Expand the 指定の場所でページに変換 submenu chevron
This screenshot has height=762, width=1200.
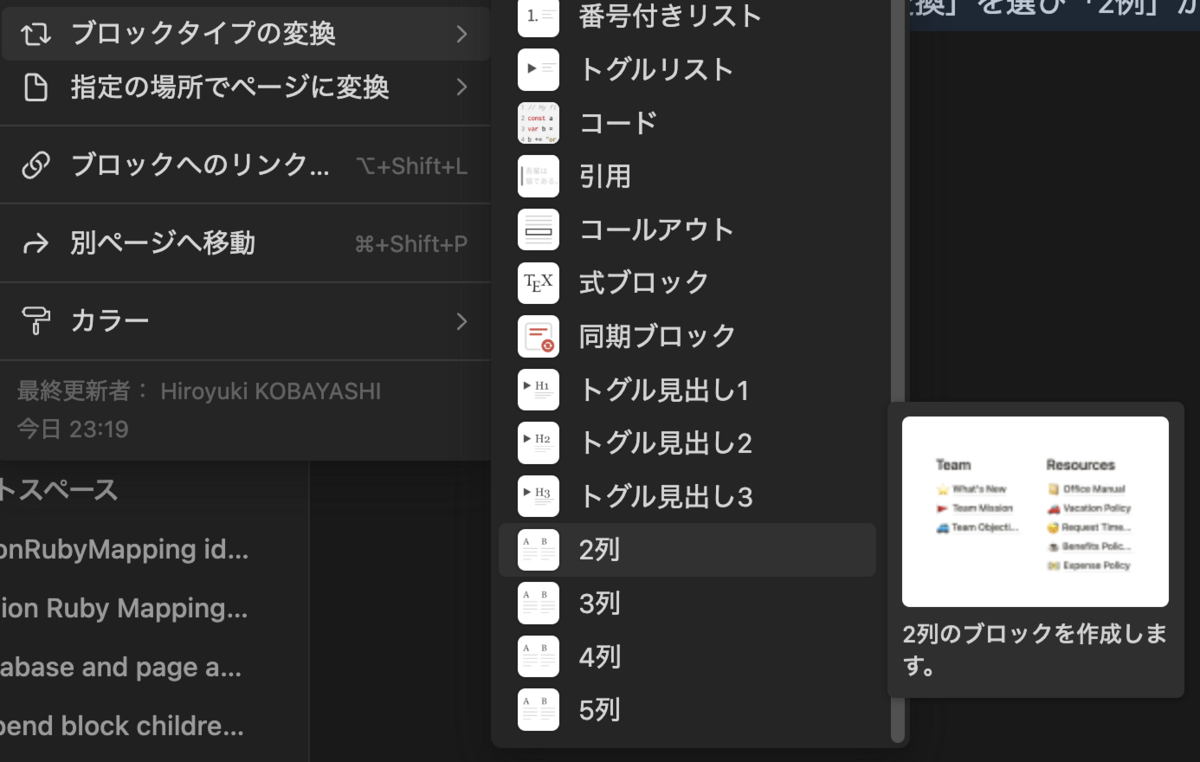point(461,88)
